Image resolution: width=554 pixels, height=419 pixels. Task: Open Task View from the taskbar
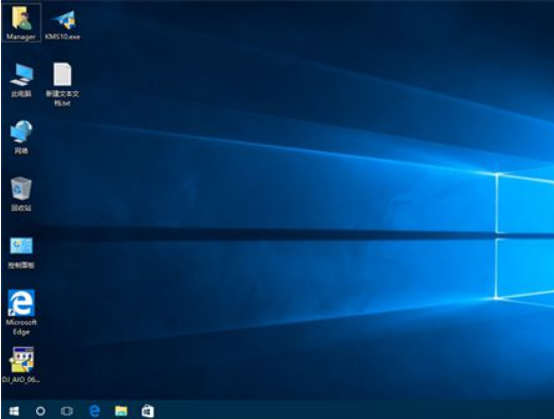pyautogui.click(x=67, y=411)
